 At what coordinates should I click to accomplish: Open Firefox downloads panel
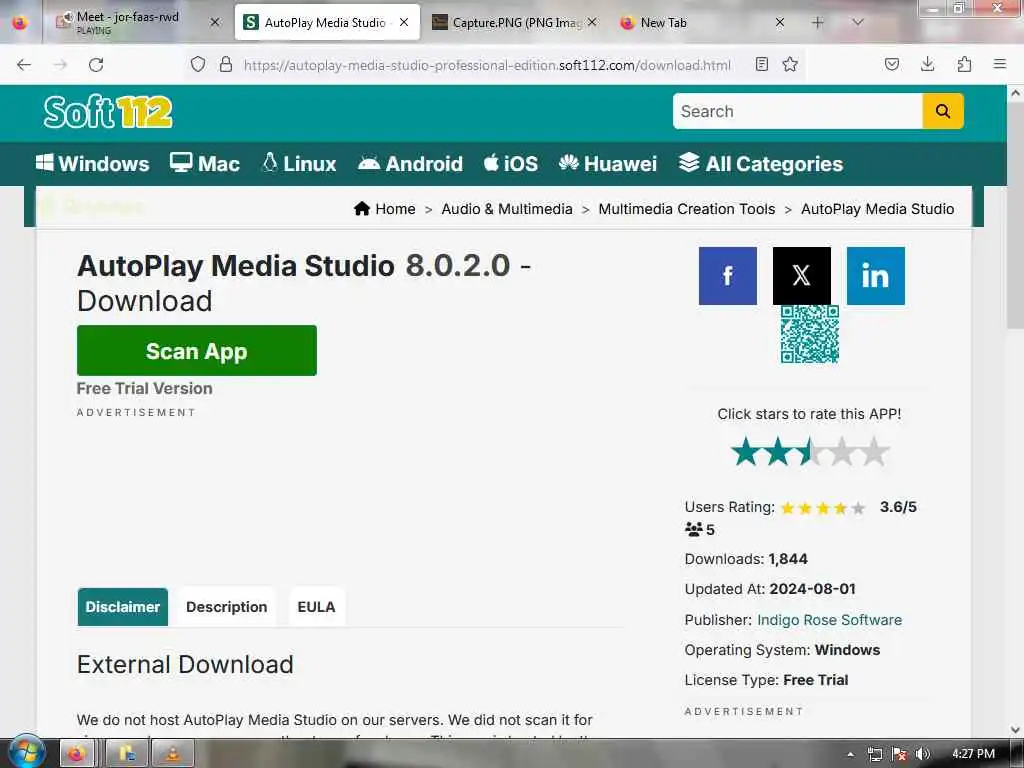927,64
